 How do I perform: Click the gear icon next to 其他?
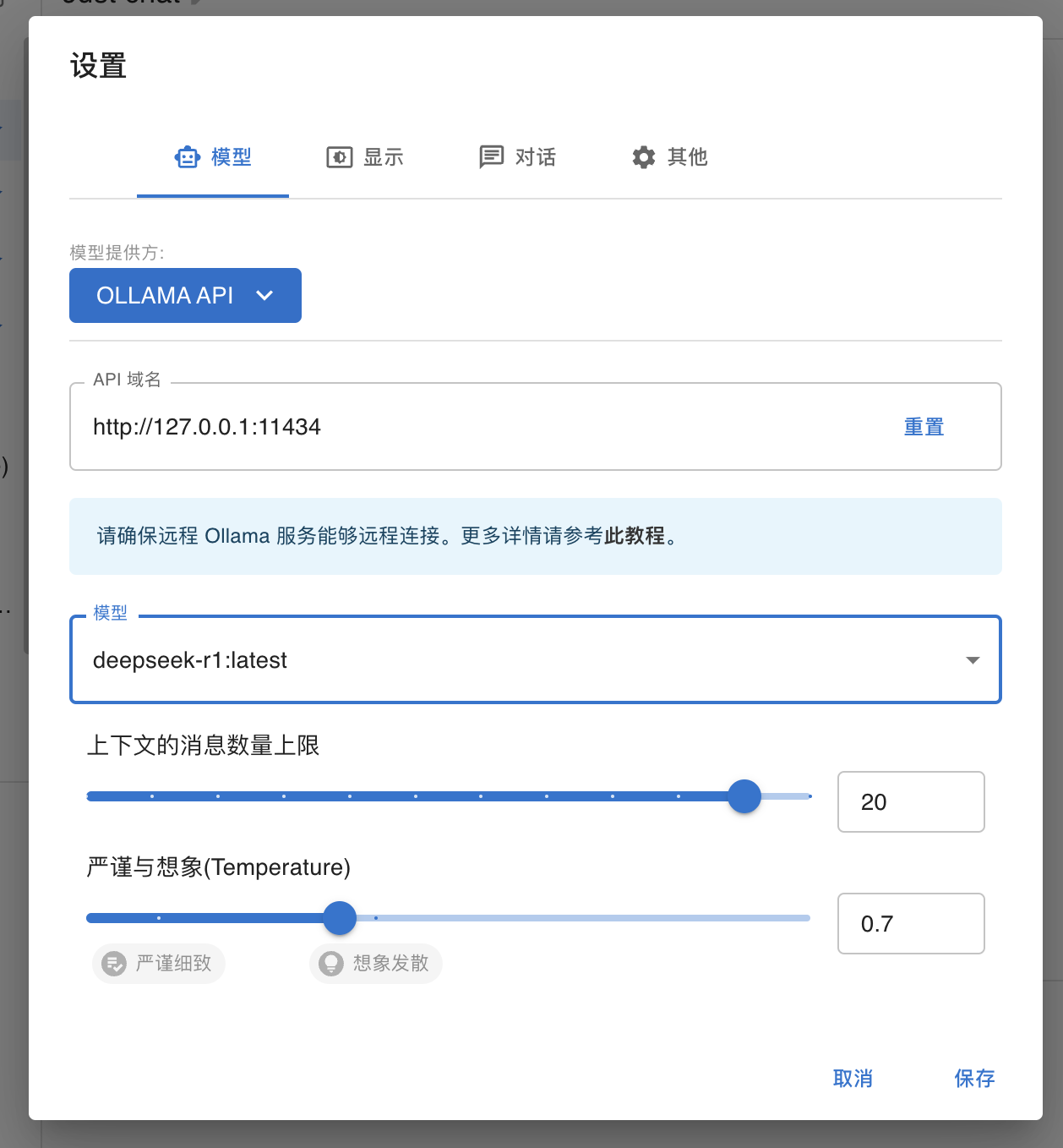tap(644, 157)
